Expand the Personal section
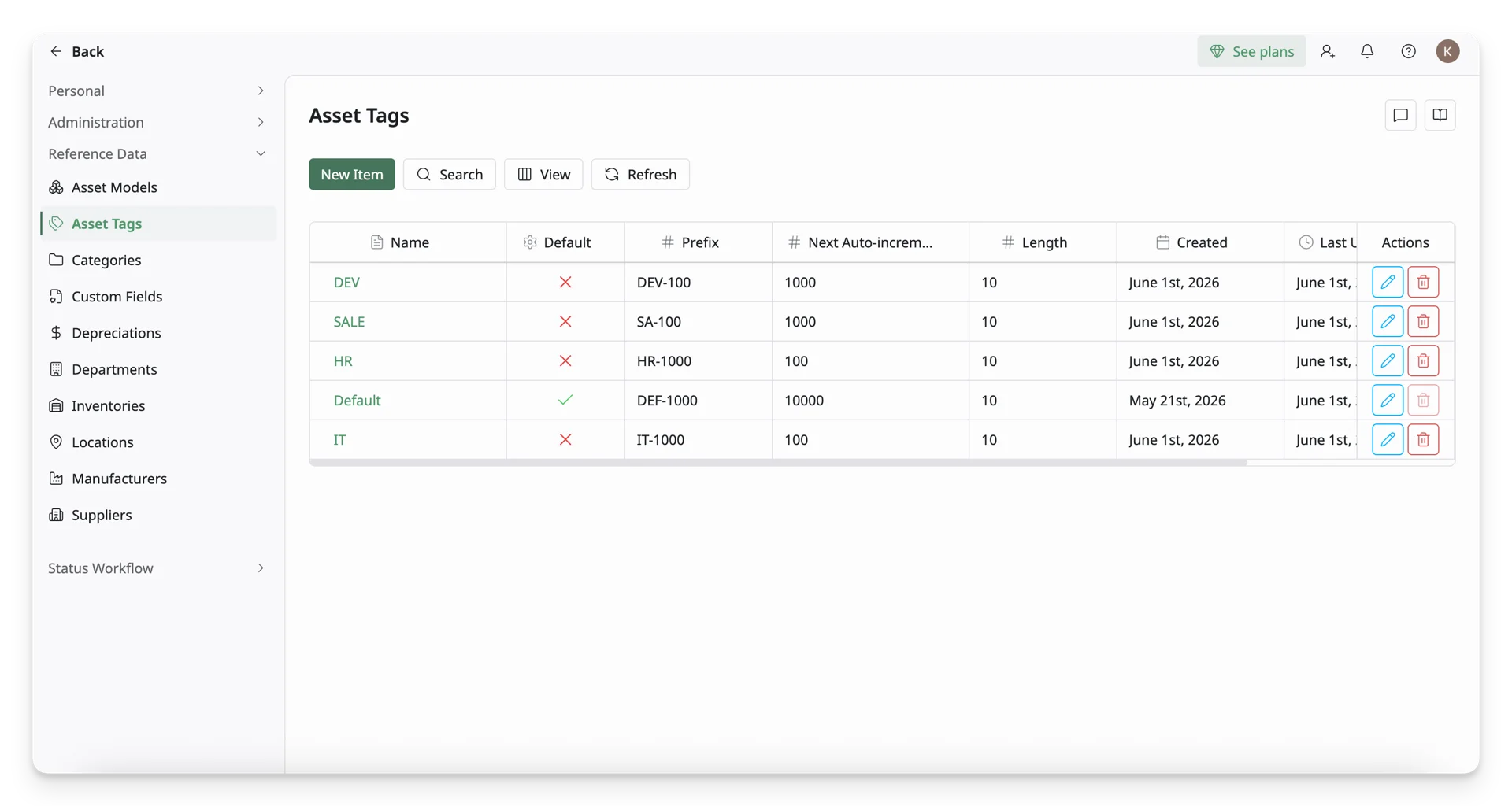This screenshot has height=806, width=1512. (157, 91)
